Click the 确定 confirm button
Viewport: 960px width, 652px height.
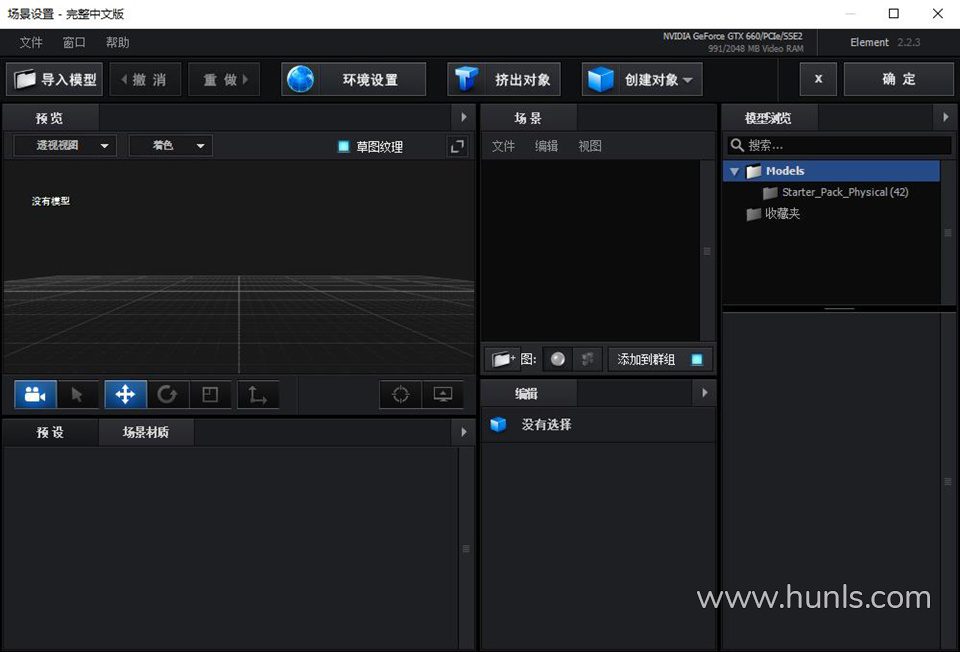pos(898,80)
